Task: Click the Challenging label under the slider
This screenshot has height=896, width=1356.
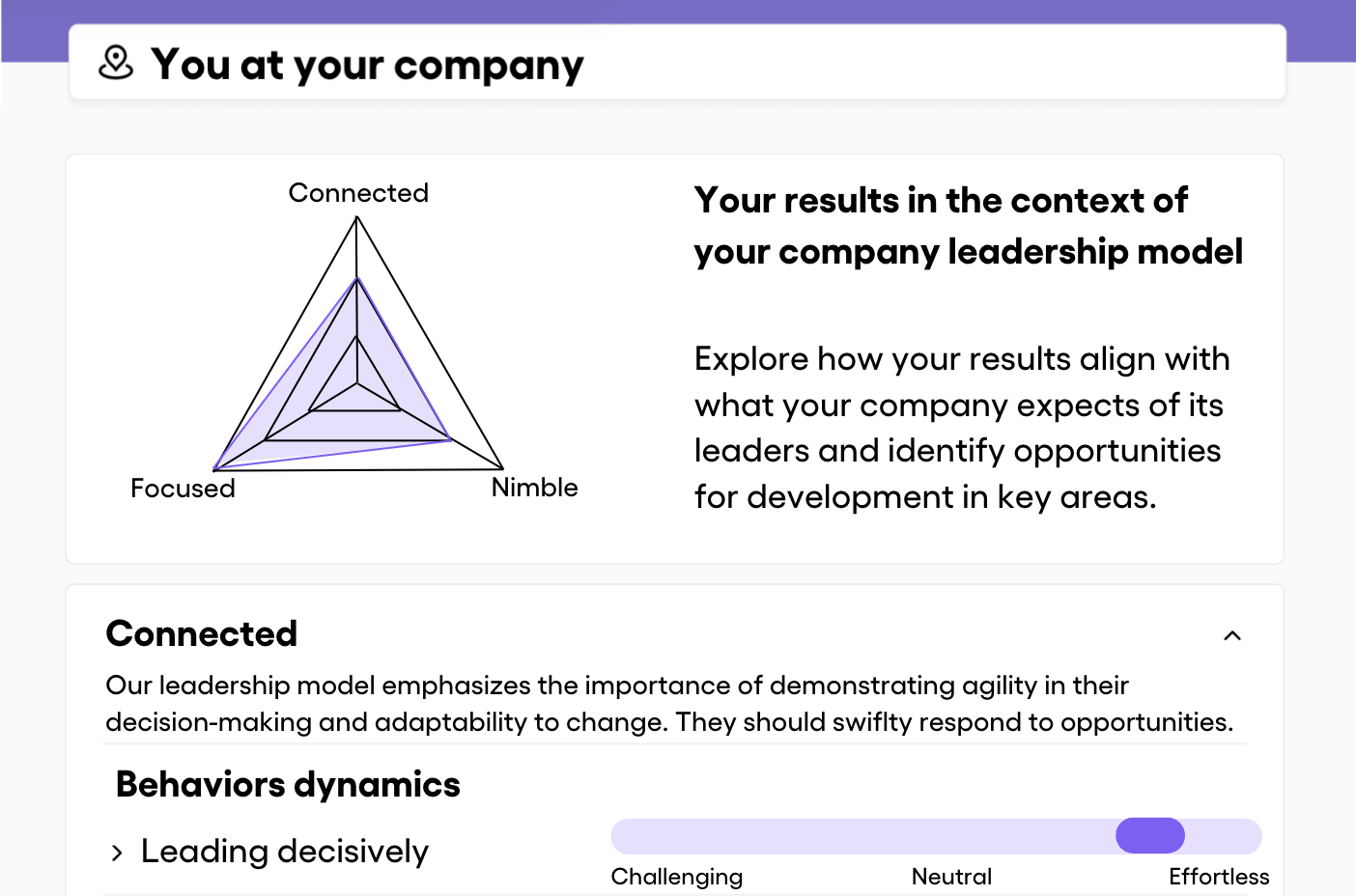Action: 677,877
